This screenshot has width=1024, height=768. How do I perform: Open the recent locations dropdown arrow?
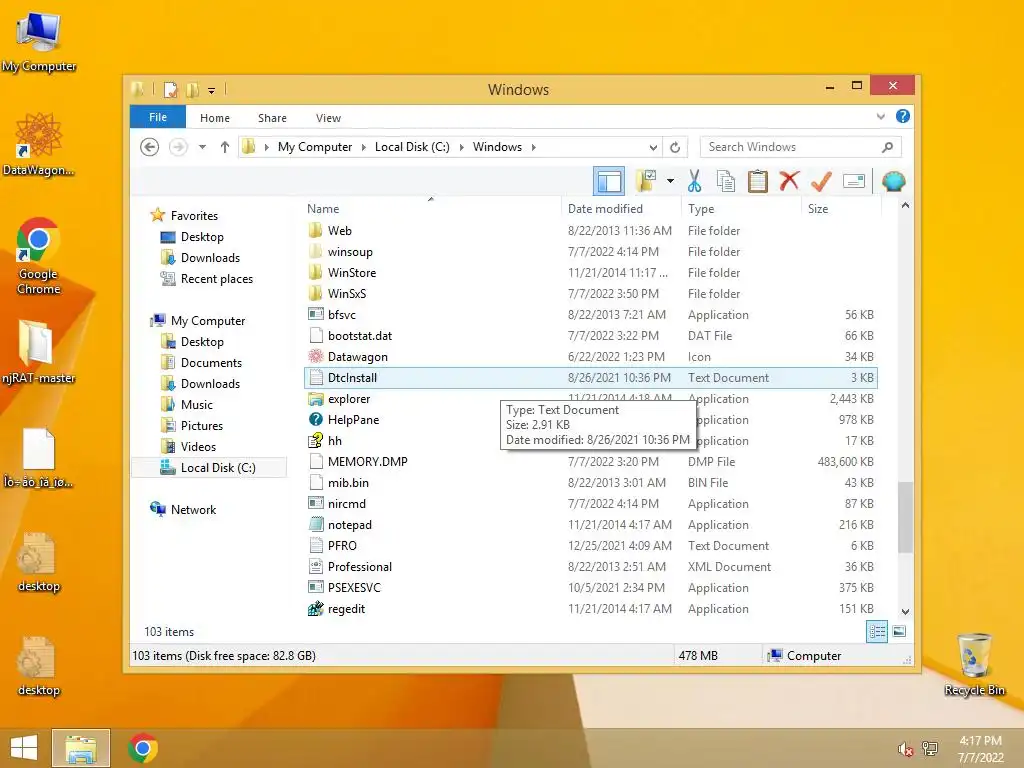click(202, 147)
